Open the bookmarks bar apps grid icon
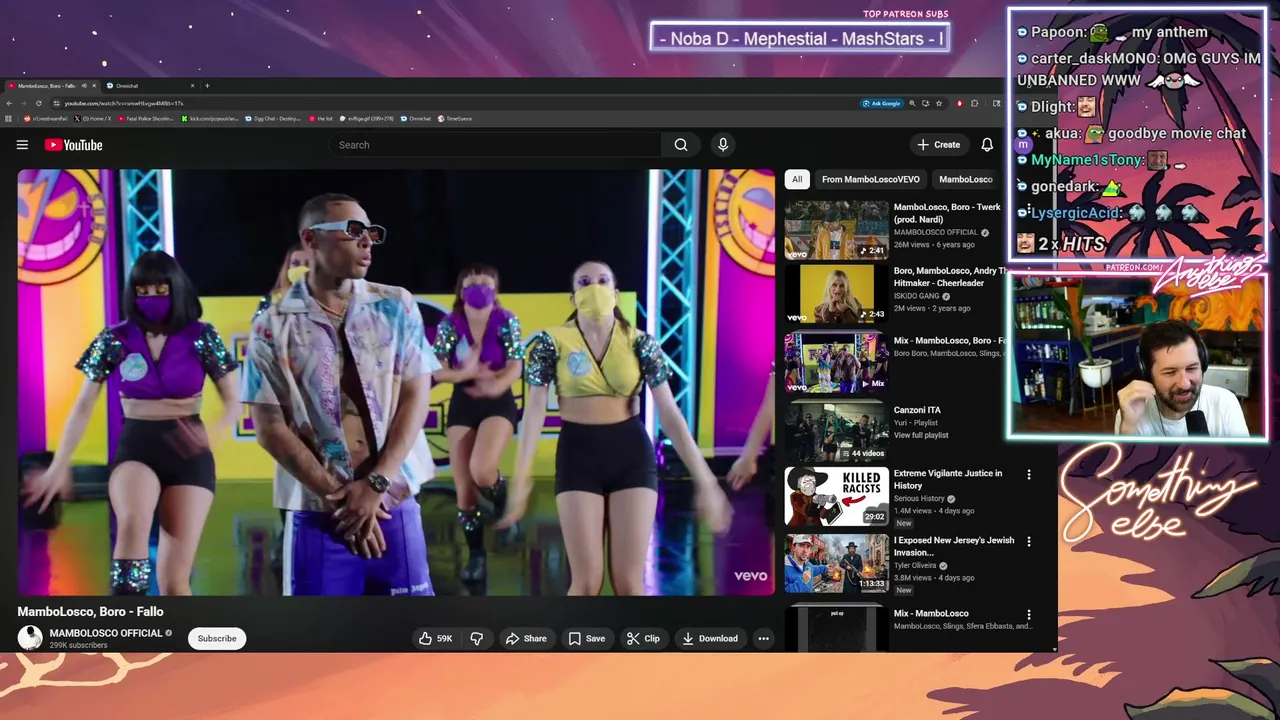 (x=8, y=118)
